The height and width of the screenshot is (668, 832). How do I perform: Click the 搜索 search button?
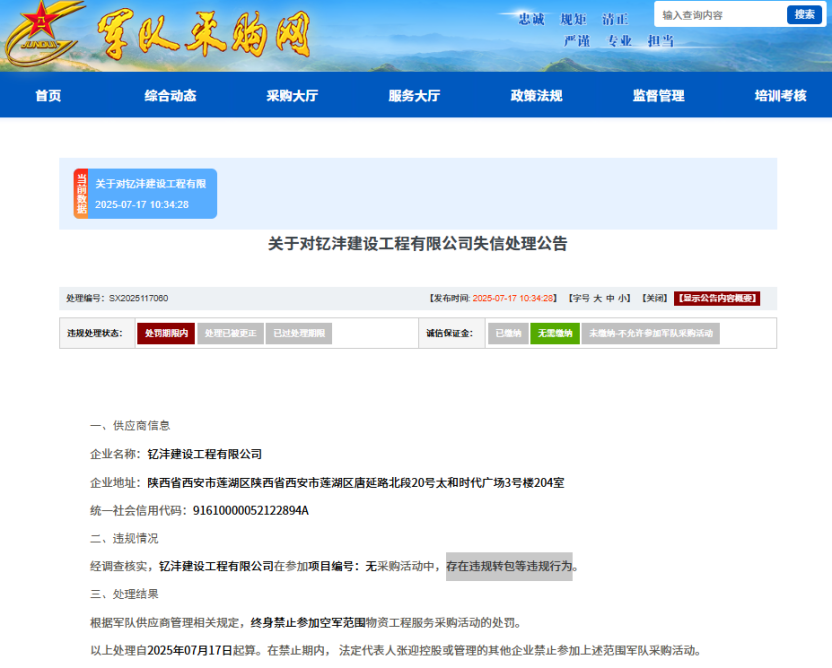click(804, 15)
